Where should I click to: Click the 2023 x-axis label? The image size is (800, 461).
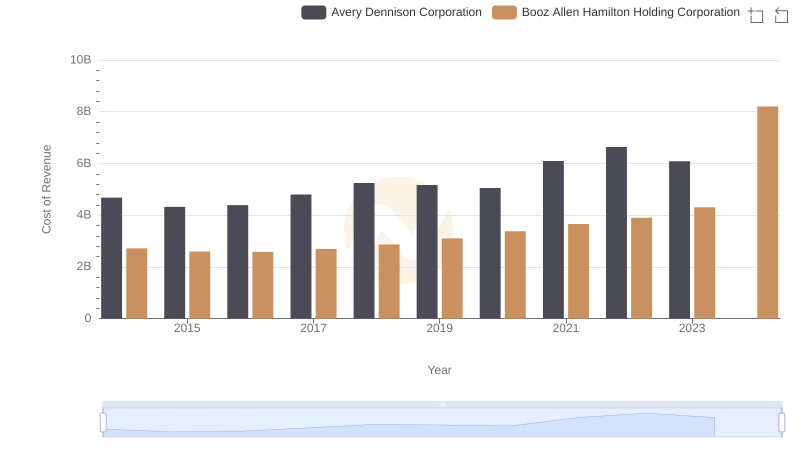pos(692,328)
